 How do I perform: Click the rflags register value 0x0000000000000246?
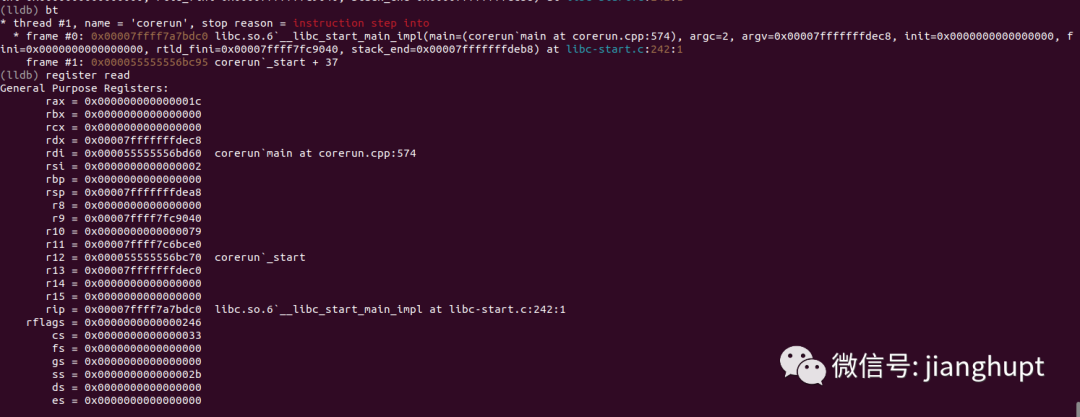[x=143, y=323]
